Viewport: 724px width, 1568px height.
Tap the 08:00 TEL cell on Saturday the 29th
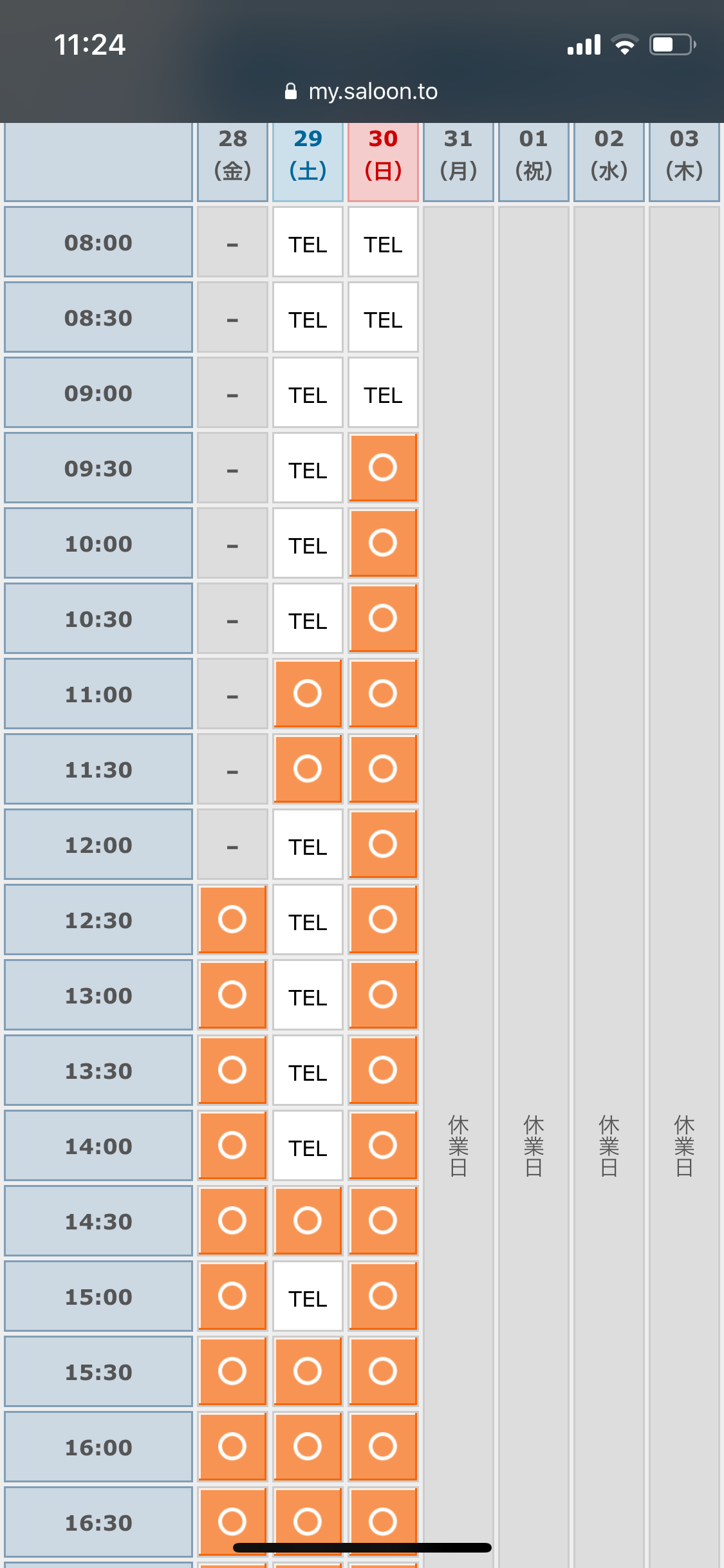point(308,242)
